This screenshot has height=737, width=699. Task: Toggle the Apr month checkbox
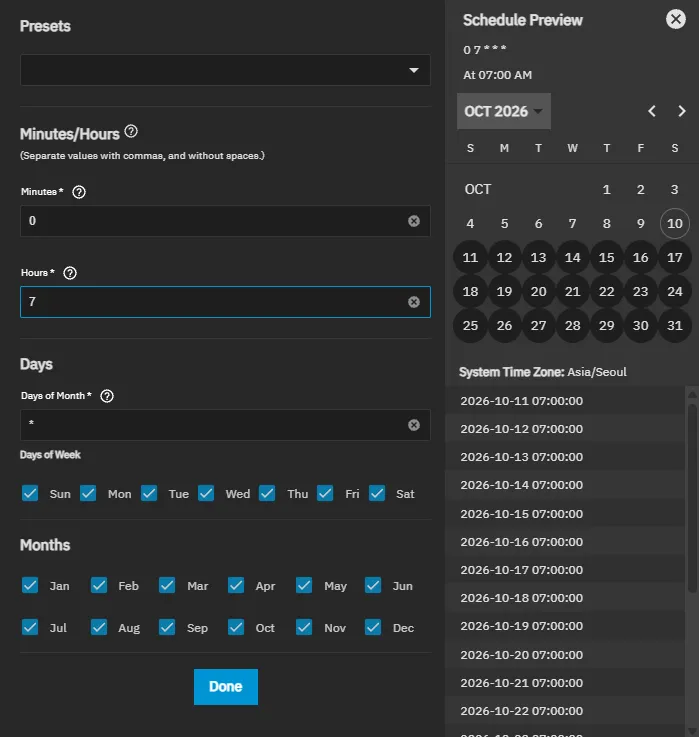(x=236, y=585)
